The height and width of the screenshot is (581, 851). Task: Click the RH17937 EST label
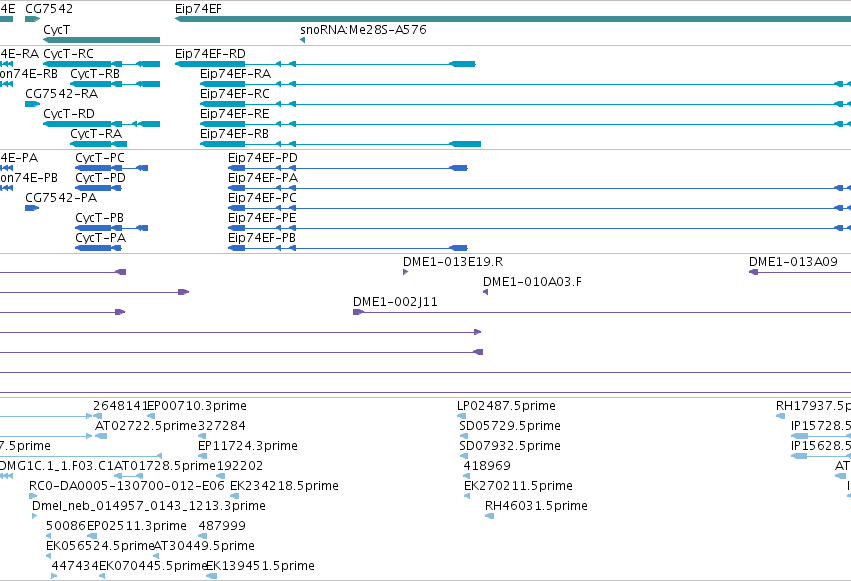tap(813, 406)
